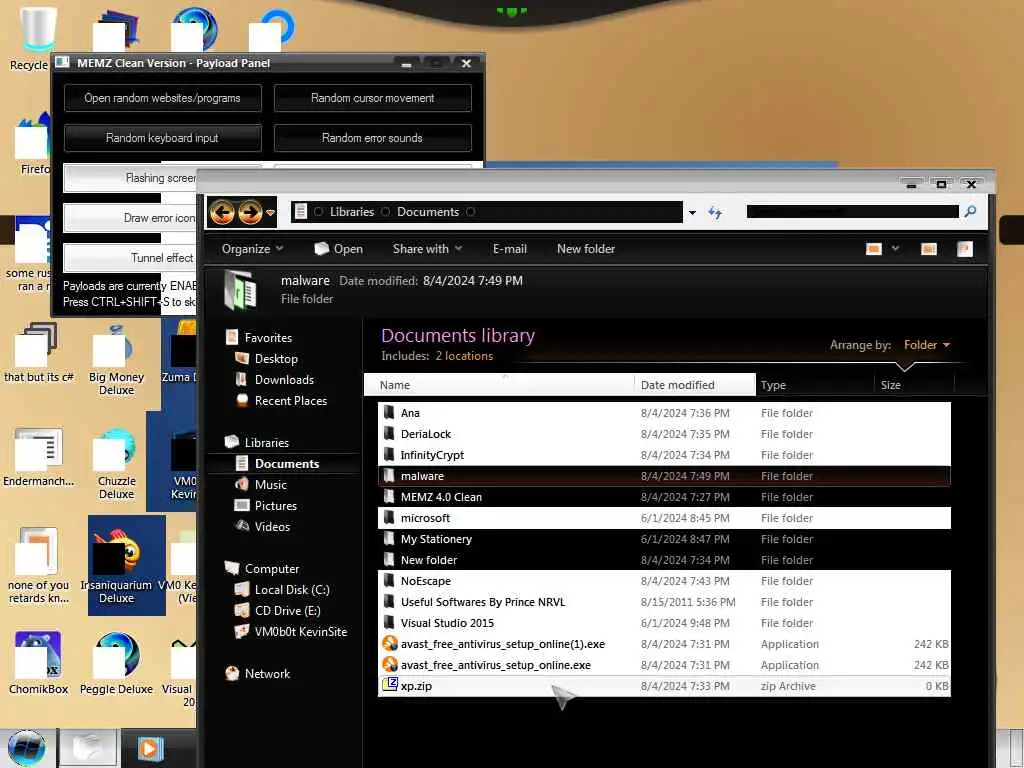
Task: Toggle Flashing screen payload in MEMZ
Action: pyautogui.click(x=131, y=178)
